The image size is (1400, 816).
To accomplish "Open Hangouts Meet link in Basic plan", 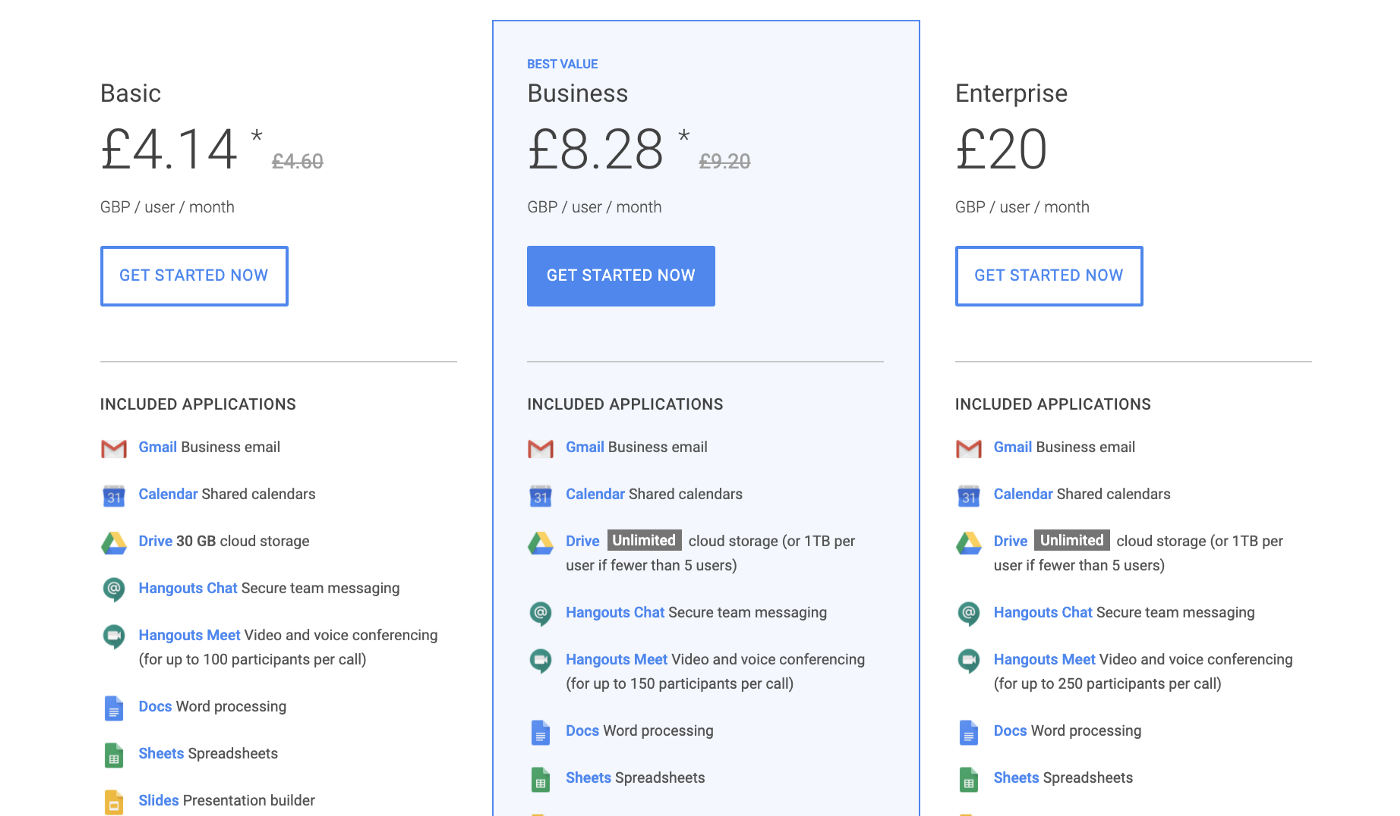I will point(190,635).
